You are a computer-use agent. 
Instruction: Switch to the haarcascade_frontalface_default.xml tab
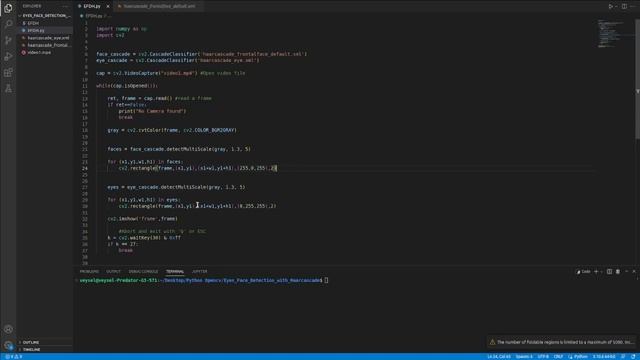tap(158, 6)
